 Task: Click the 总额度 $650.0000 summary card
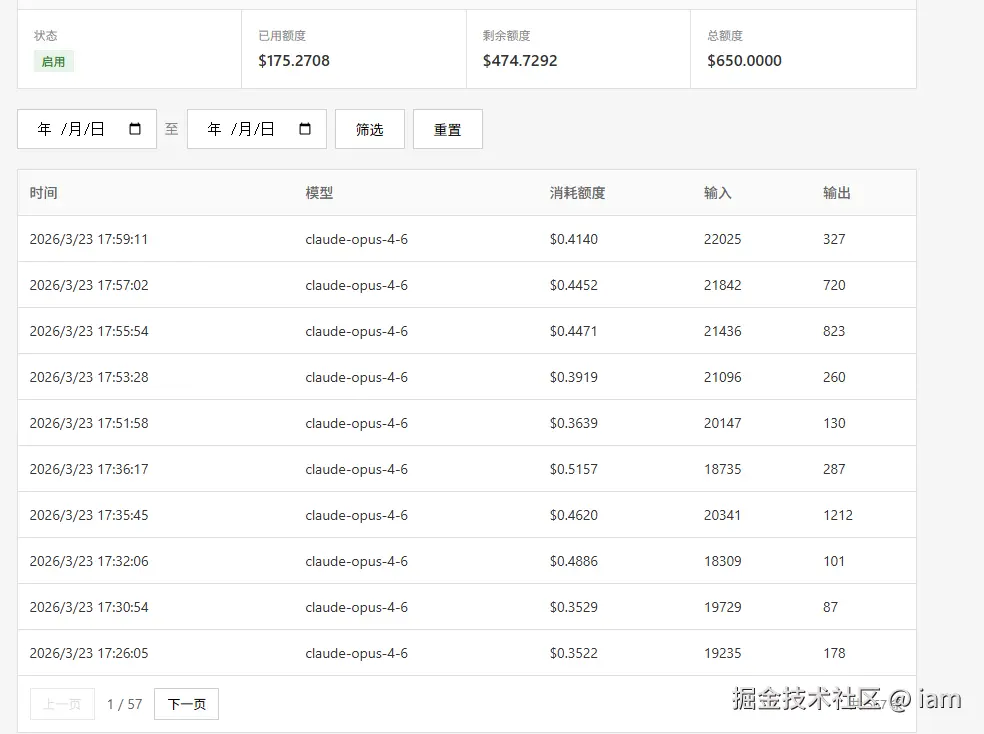803,48
